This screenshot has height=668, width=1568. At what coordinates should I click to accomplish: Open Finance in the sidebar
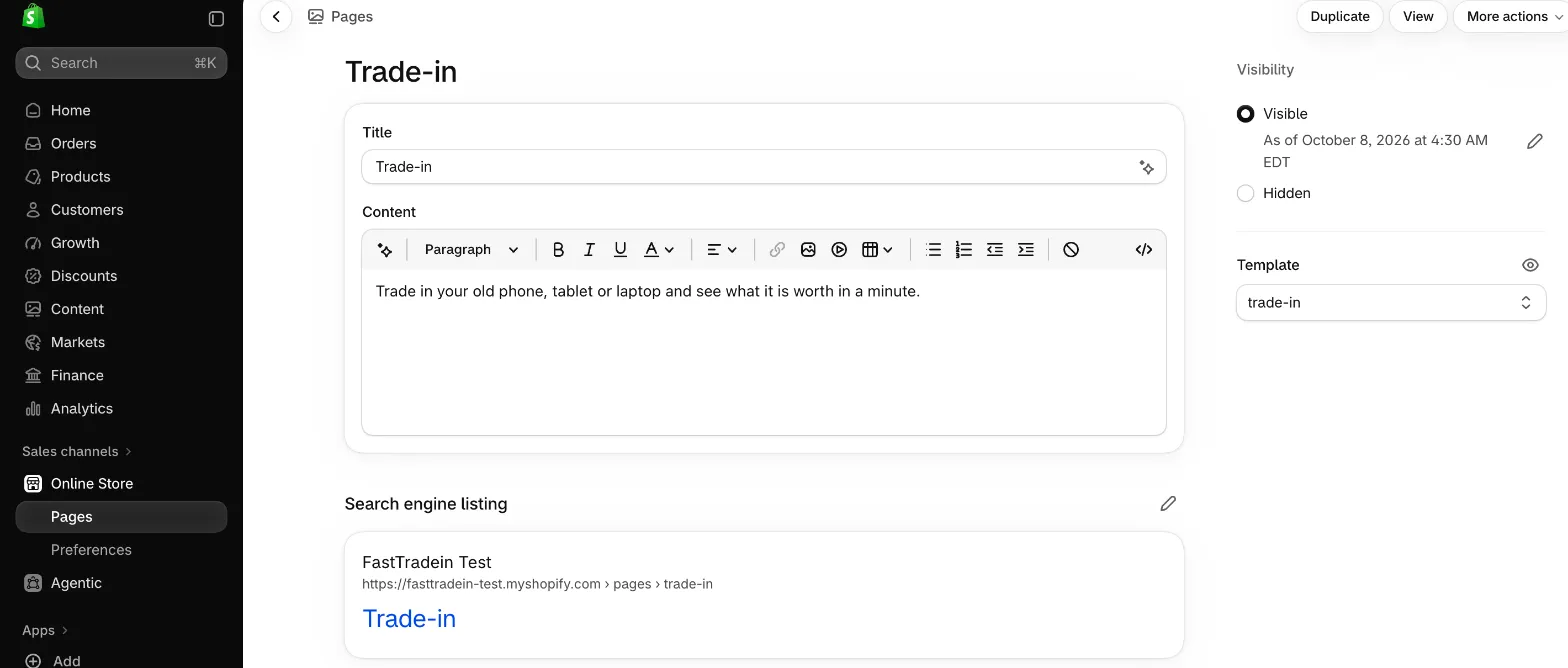tap(121, 375)
